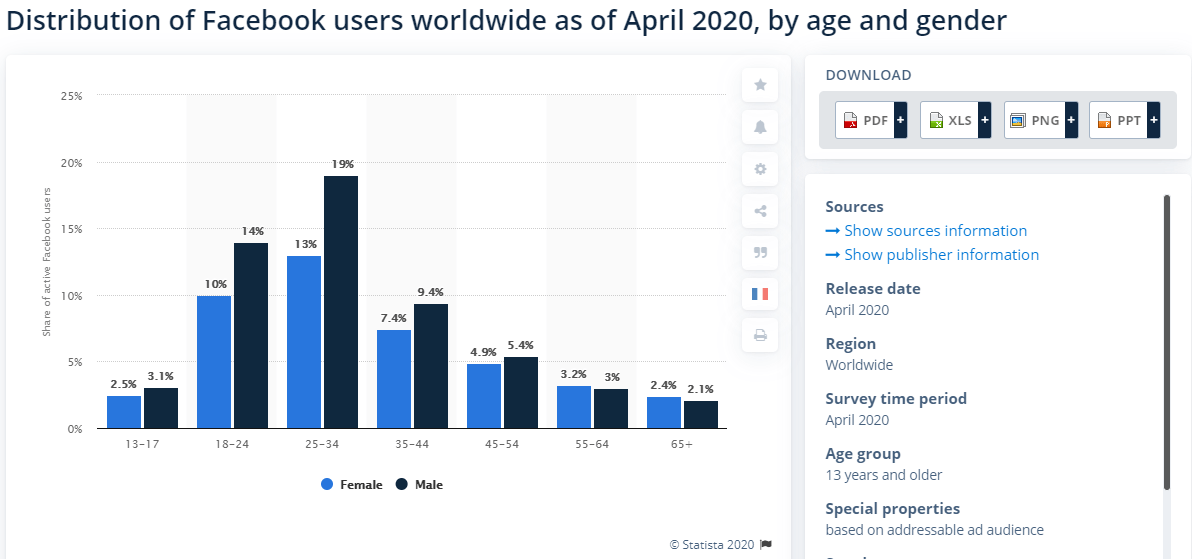Click the Release date heading
The height and width of the screenshot is (559, 1192).
point(873,289)
